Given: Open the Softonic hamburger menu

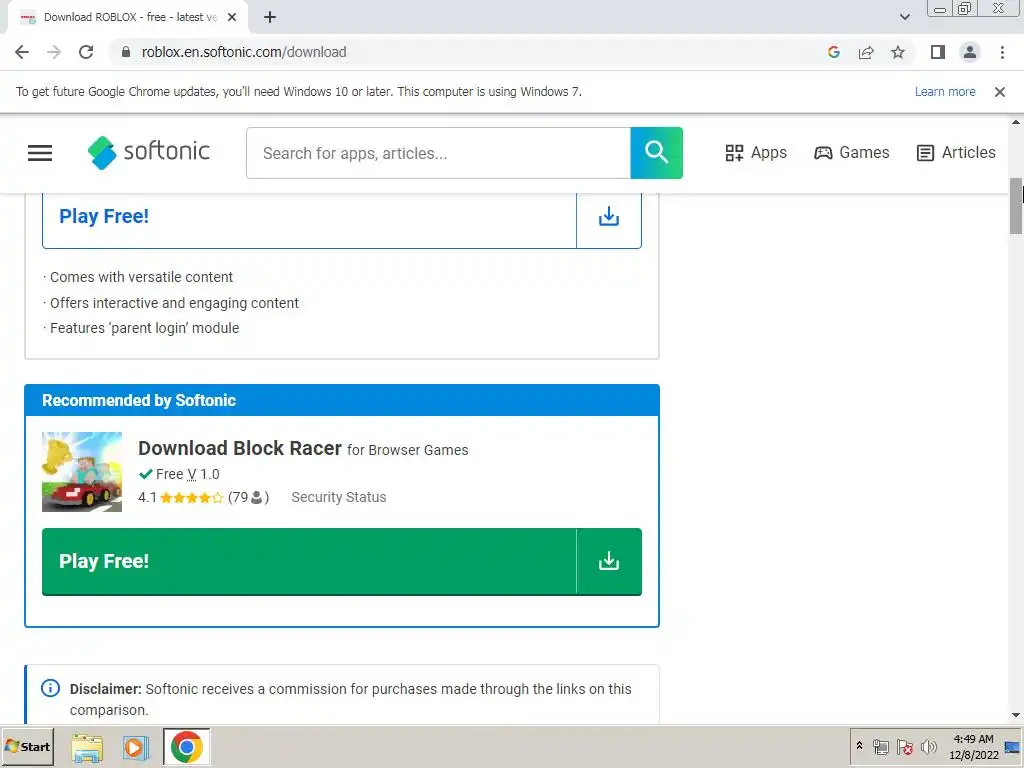Looking at the screenshot, I should [x=40, y=153].
